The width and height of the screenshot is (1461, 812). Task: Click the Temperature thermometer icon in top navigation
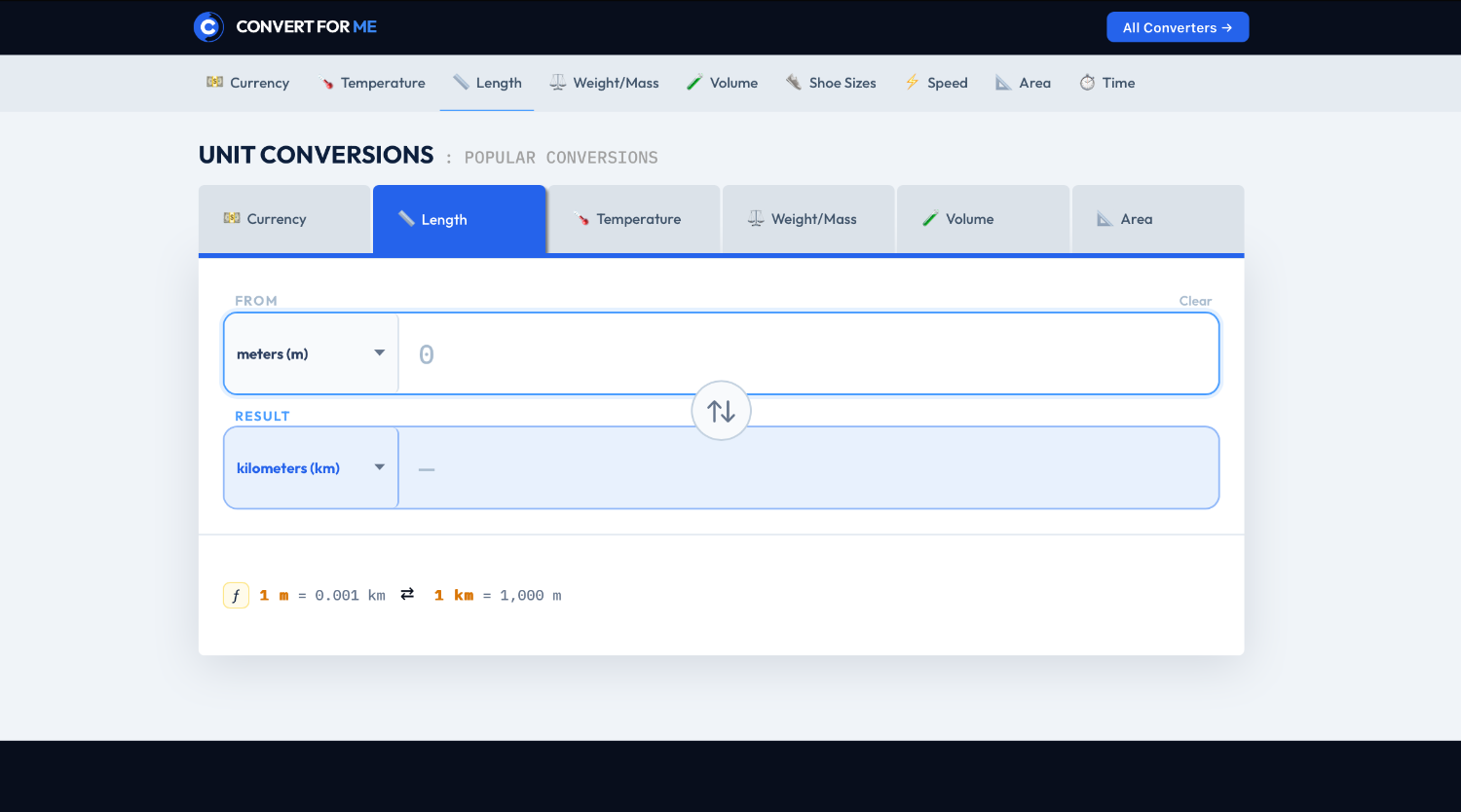coord(327,83)
